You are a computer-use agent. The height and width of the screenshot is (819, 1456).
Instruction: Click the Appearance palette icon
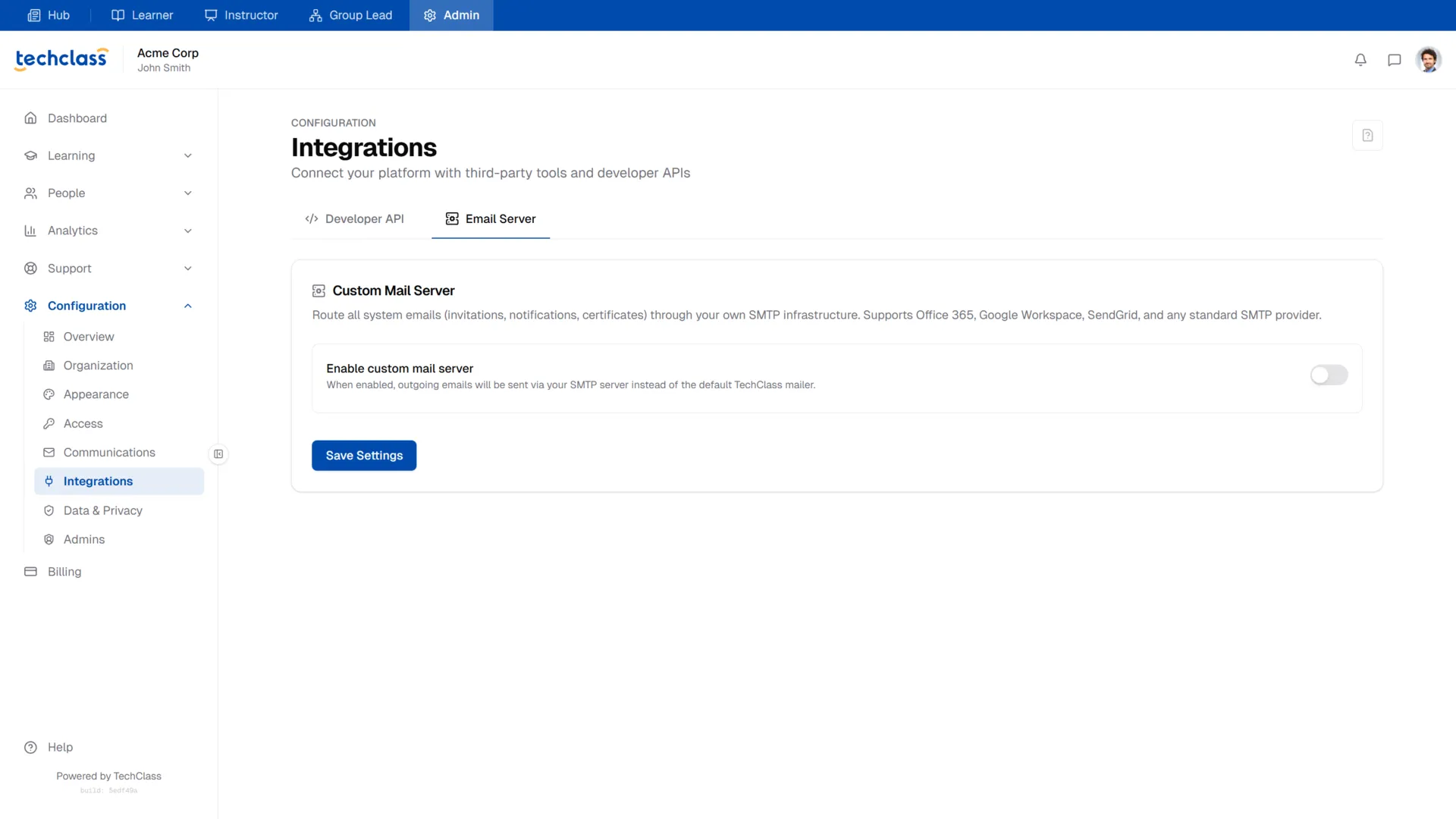49,394
